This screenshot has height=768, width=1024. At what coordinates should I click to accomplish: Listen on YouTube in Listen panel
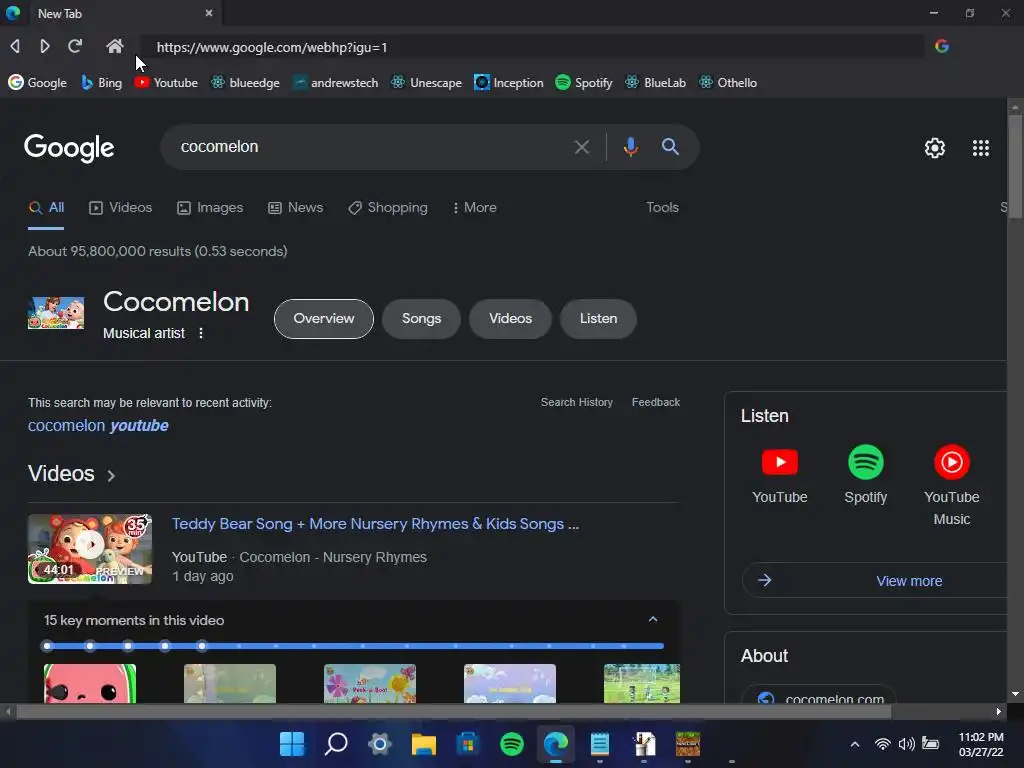tap(780, 476)
